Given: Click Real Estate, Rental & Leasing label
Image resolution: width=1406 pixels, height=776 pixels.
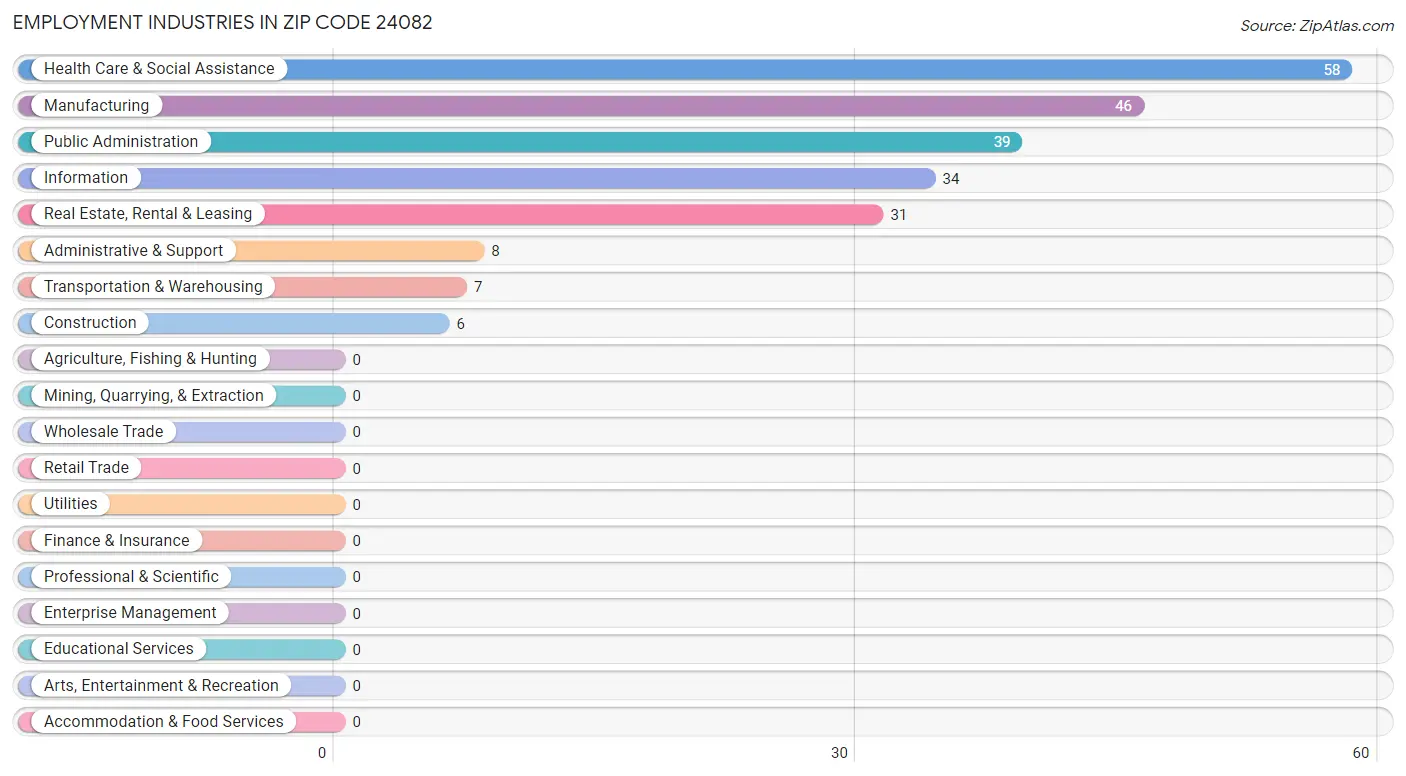Looking at the screenshot, I should point(148,214).
